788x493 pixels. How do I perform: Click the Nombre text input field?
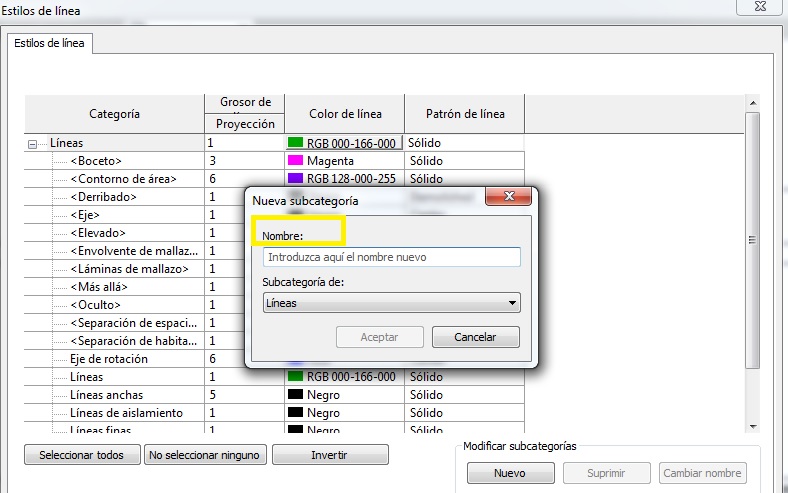391,257
